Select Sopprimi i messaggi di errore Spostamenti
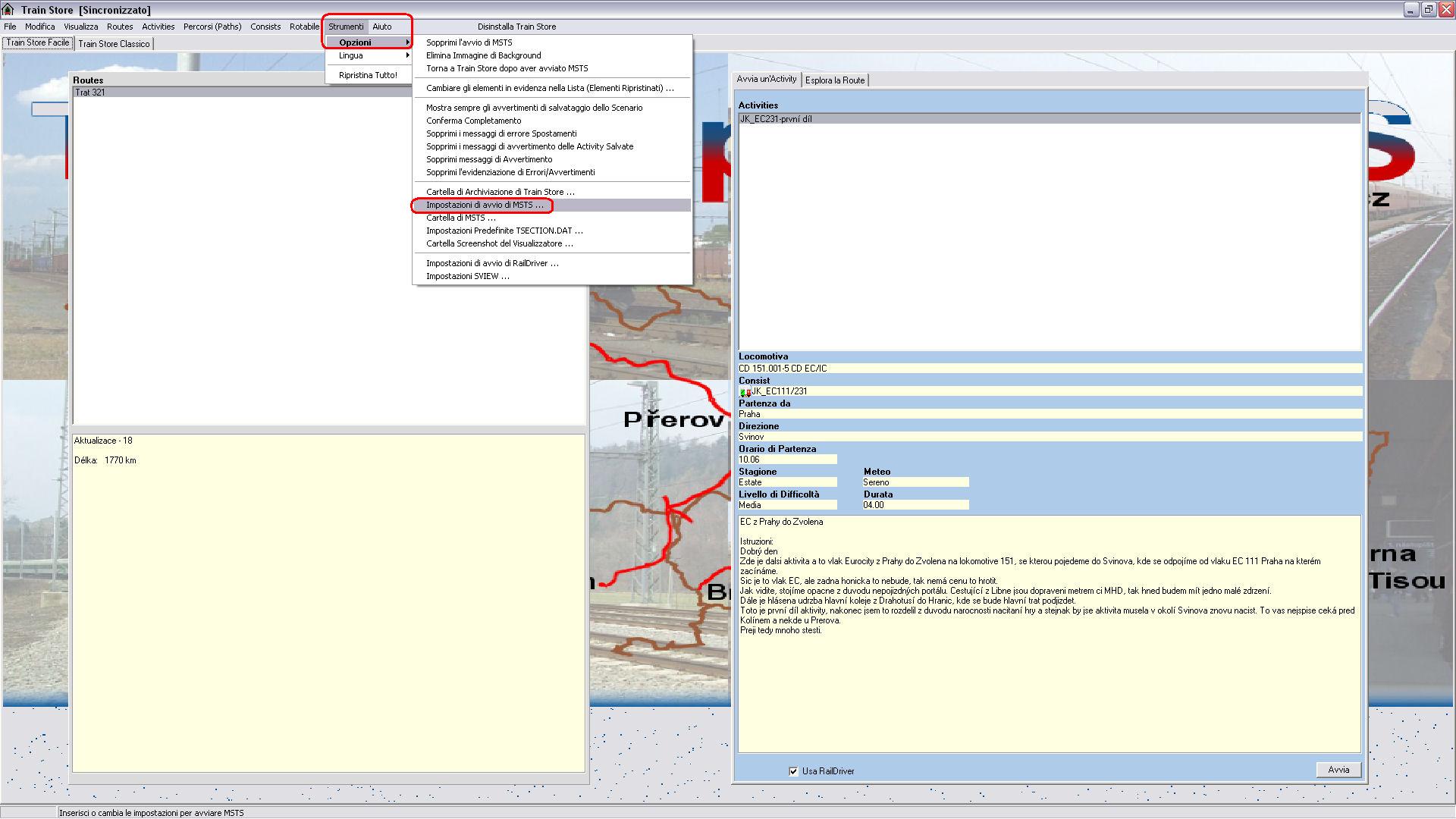Screen dimensions: 1456x819 pos(552,133)
